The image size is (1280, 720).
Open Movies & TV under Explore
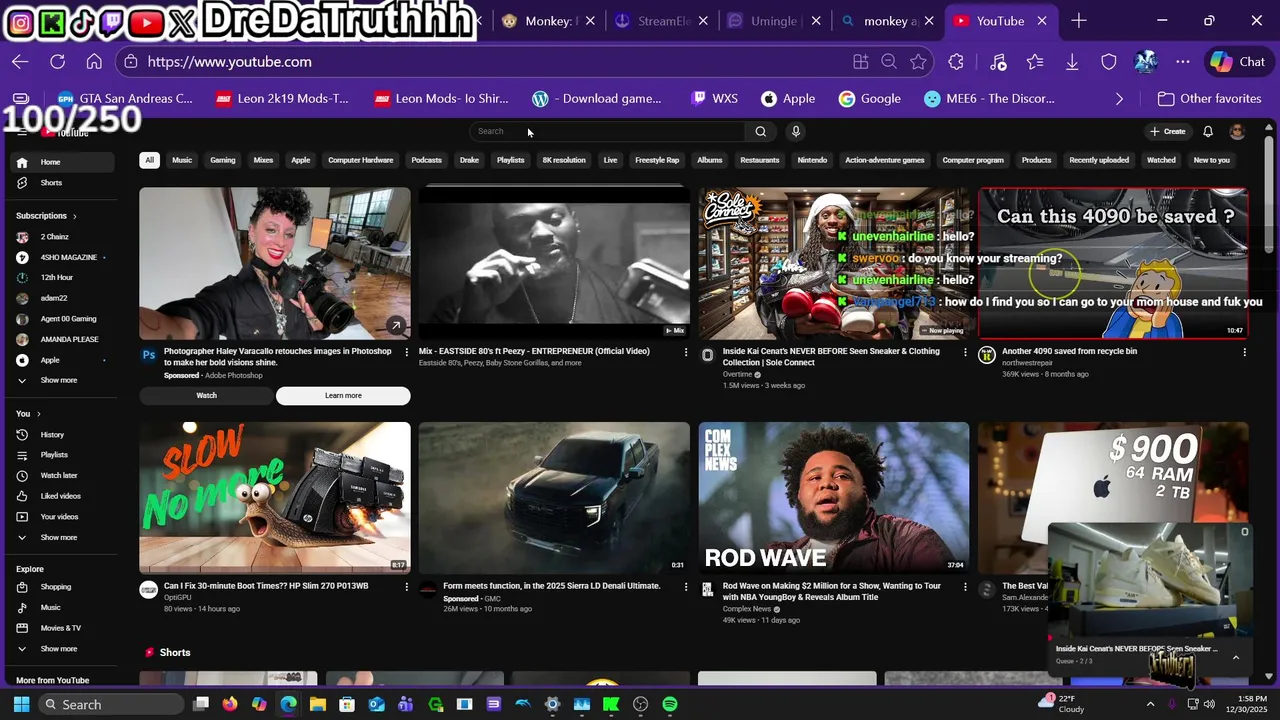pos(62,628)
